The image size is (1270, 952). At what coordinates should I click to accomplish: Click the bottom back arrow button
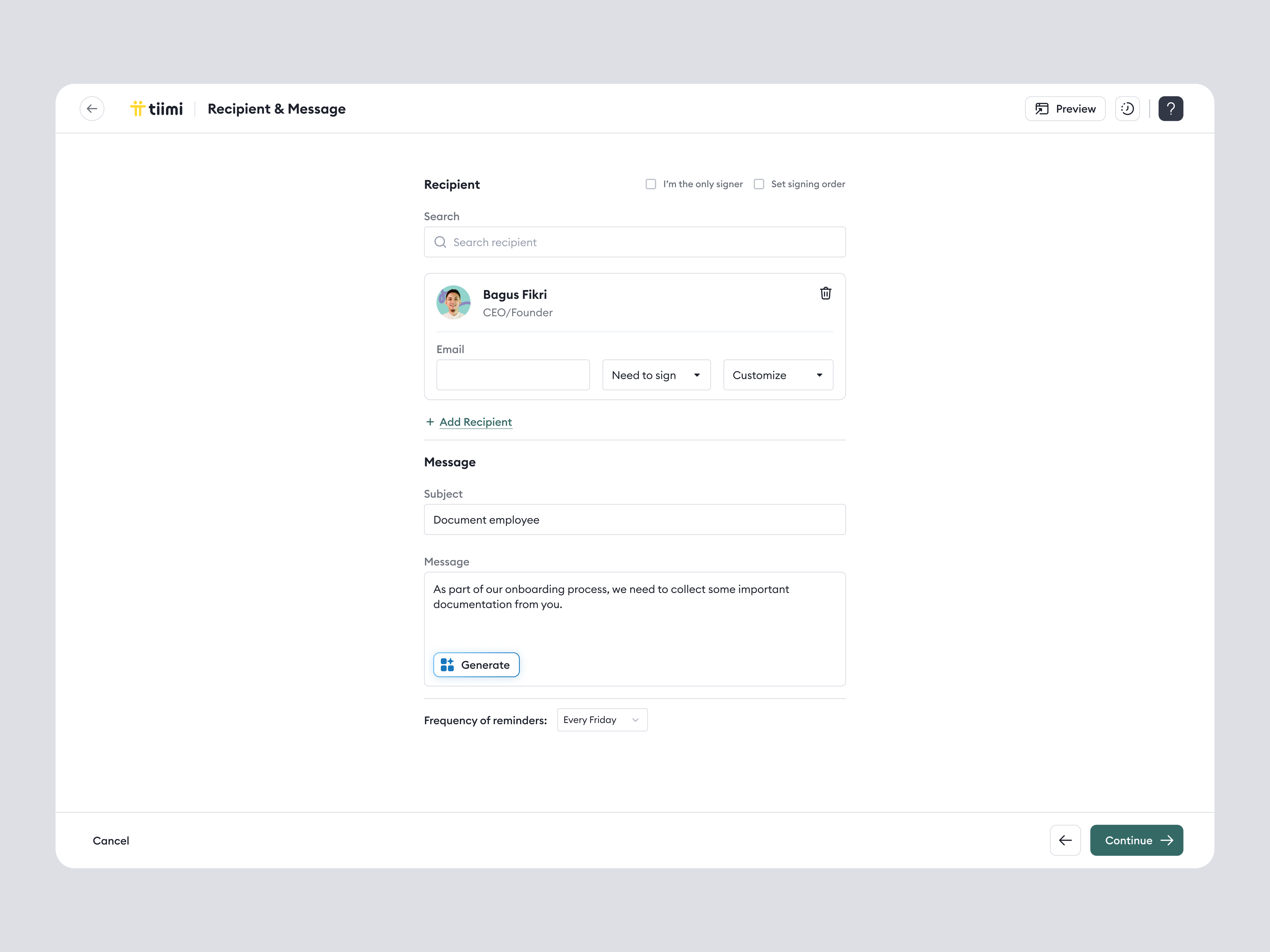click(1065, 840)
